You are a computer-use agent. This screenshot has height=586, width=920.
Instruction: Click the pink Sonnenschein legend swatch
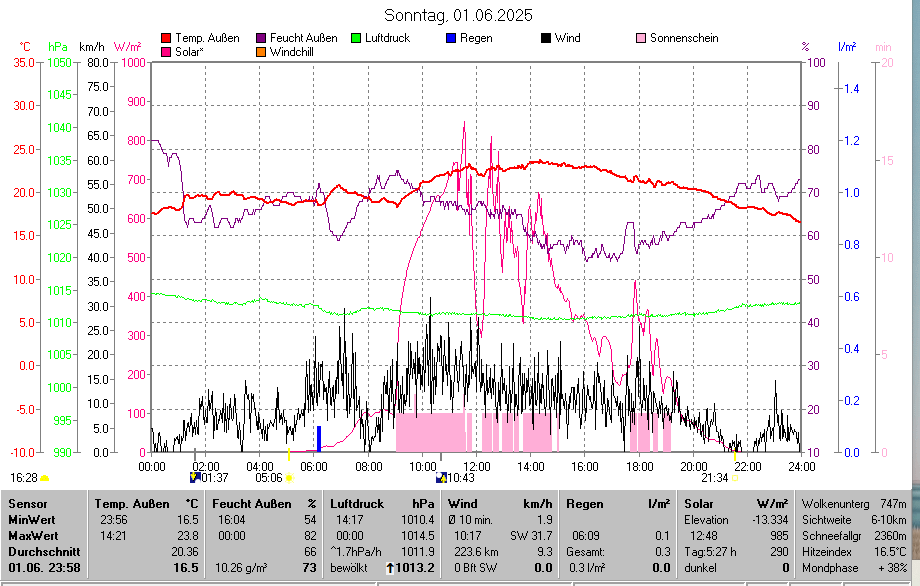click(x=641, y=38)
